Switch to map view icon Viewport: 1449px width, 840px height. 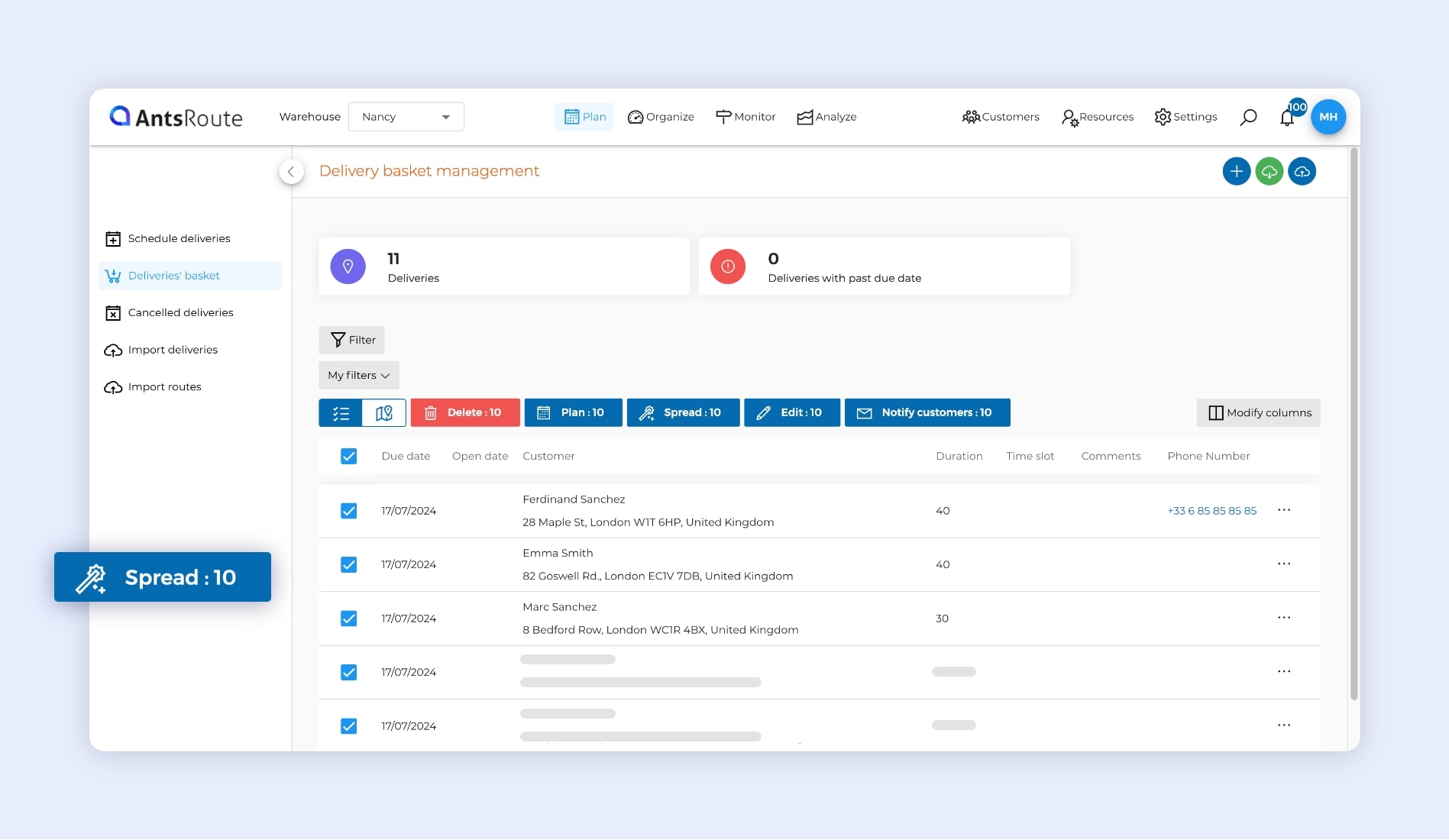pyautogui.click(x=384, y=412)
